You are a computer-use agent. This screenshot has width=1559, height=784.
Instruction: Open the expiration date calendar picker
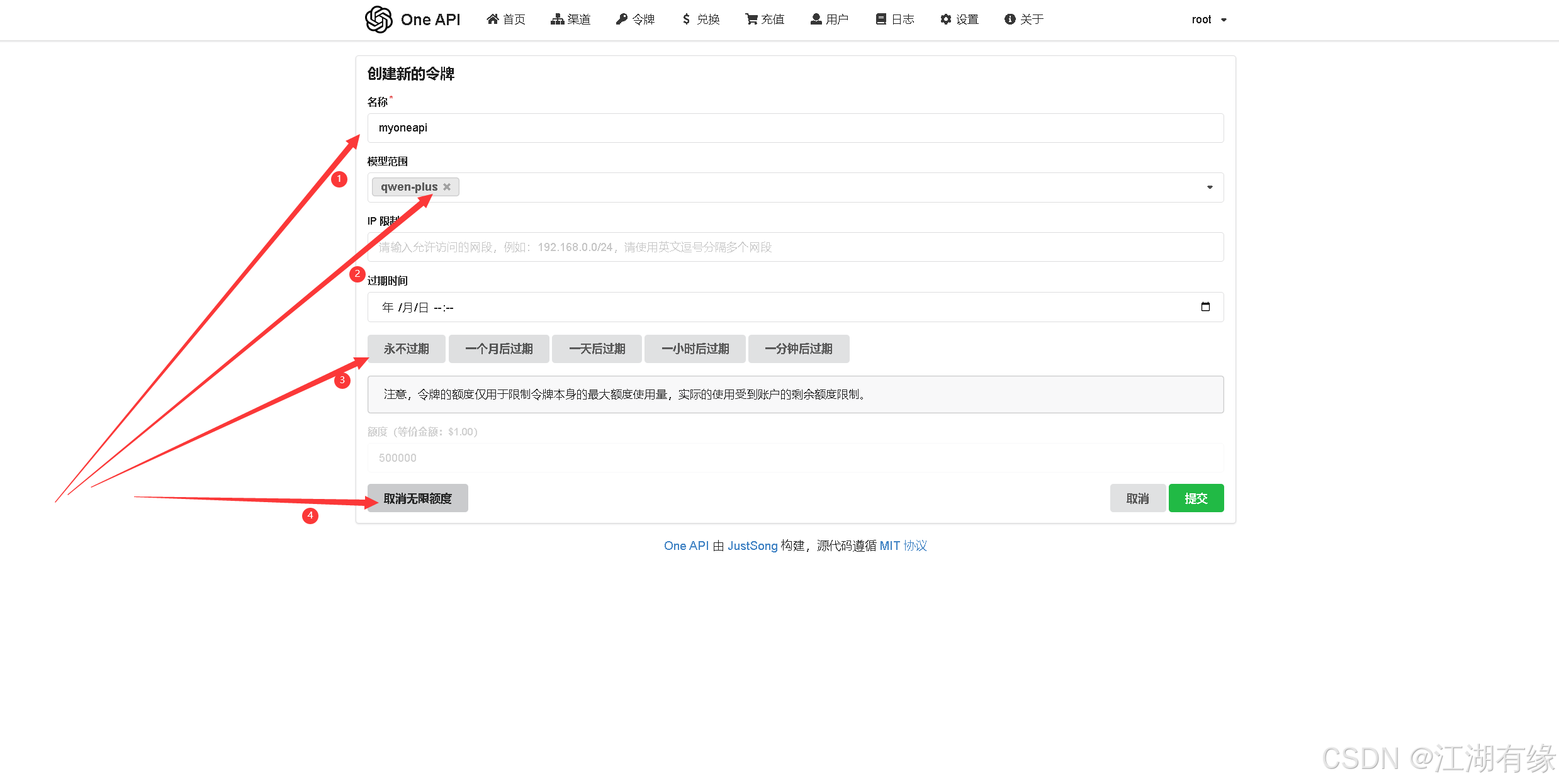(x=1205, y=307)
